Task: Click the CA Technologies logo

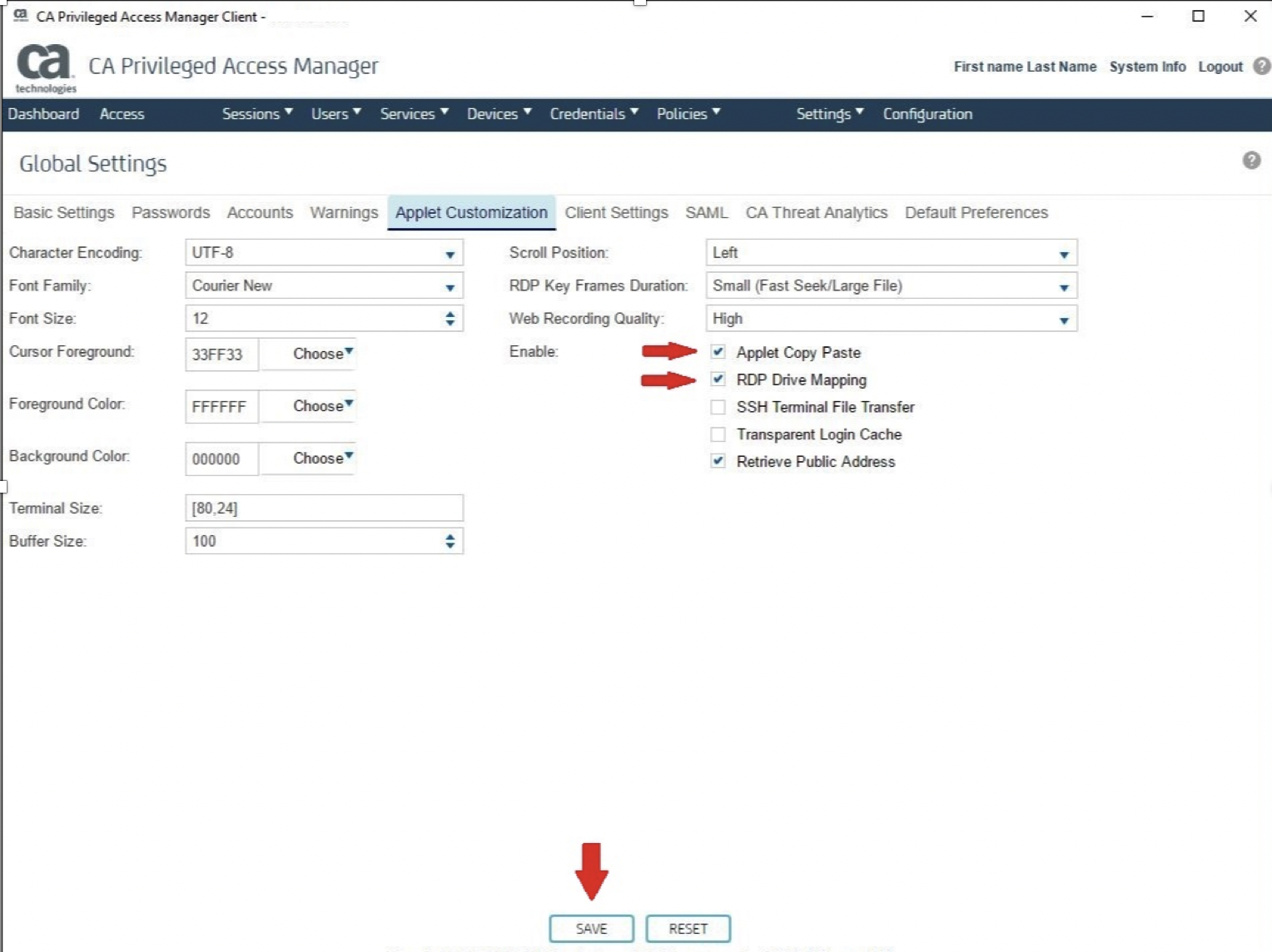Action: [x=45, y=67]
